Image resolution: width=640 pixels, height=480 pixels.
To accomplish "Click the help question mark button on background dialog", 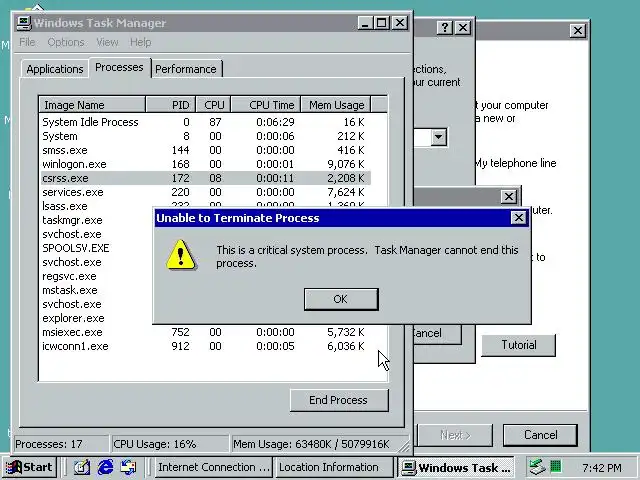I will 444,28.
